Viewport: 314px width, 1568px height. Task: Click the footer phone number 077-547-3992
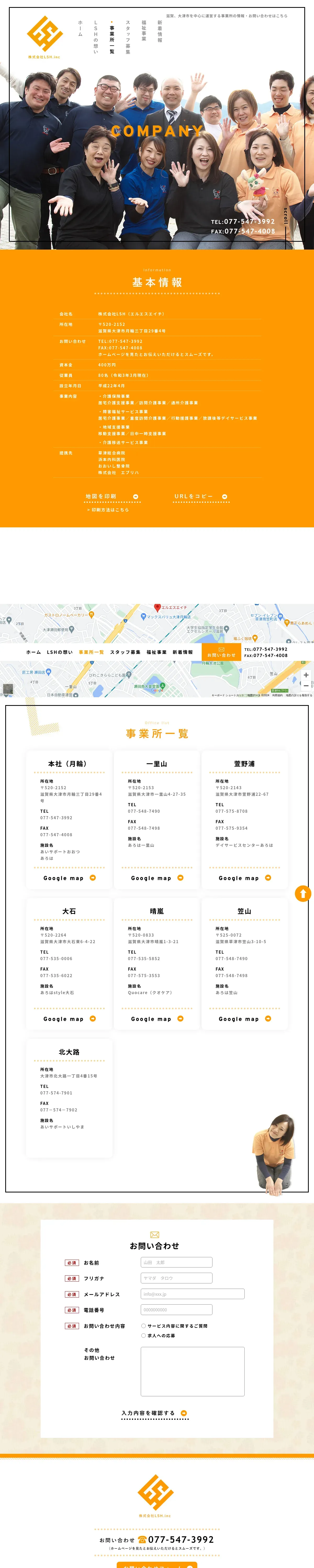[181, 1540]
